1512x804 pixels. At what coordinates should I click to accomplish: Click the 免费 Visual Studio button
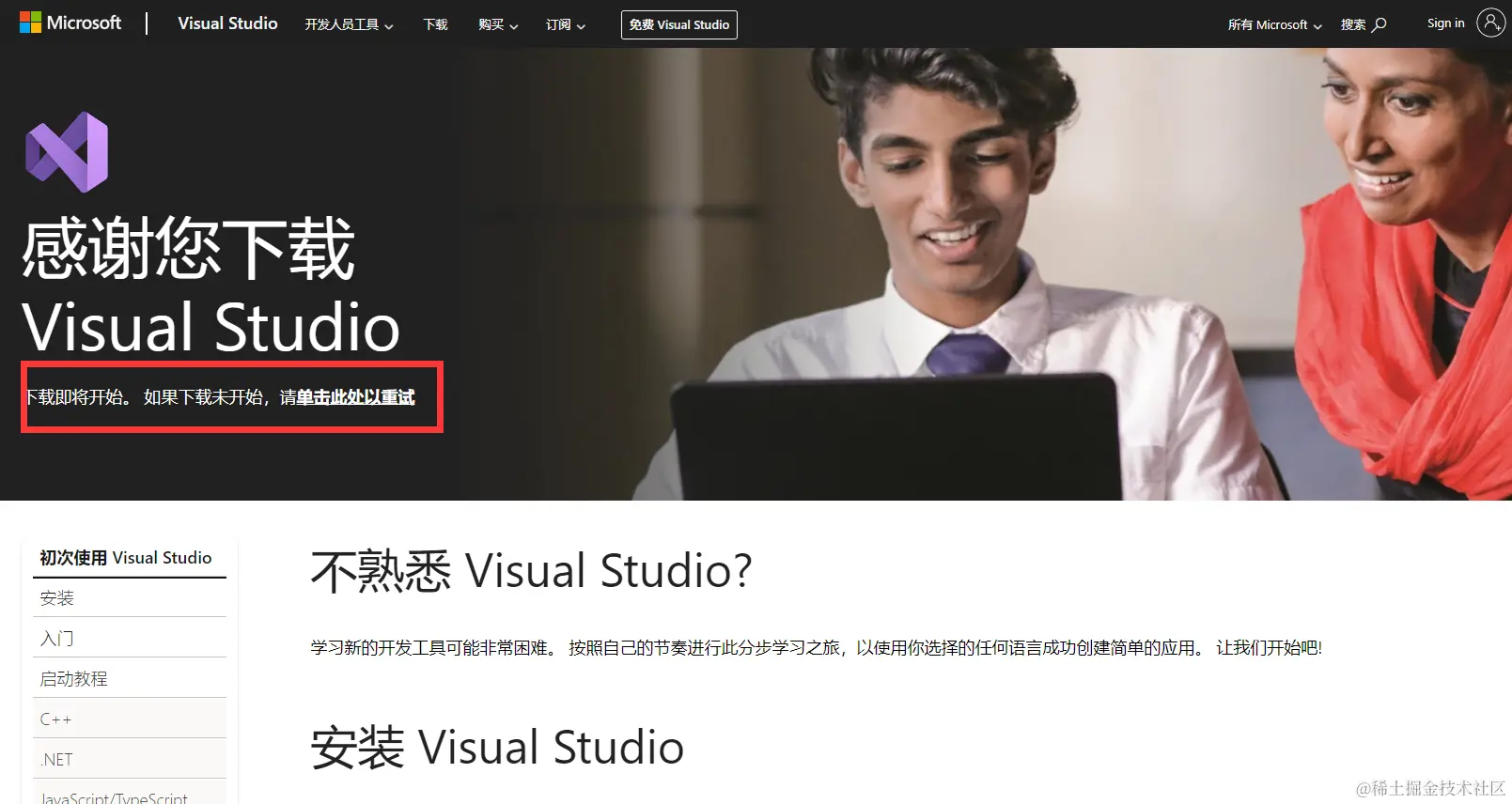click(679, 24)
